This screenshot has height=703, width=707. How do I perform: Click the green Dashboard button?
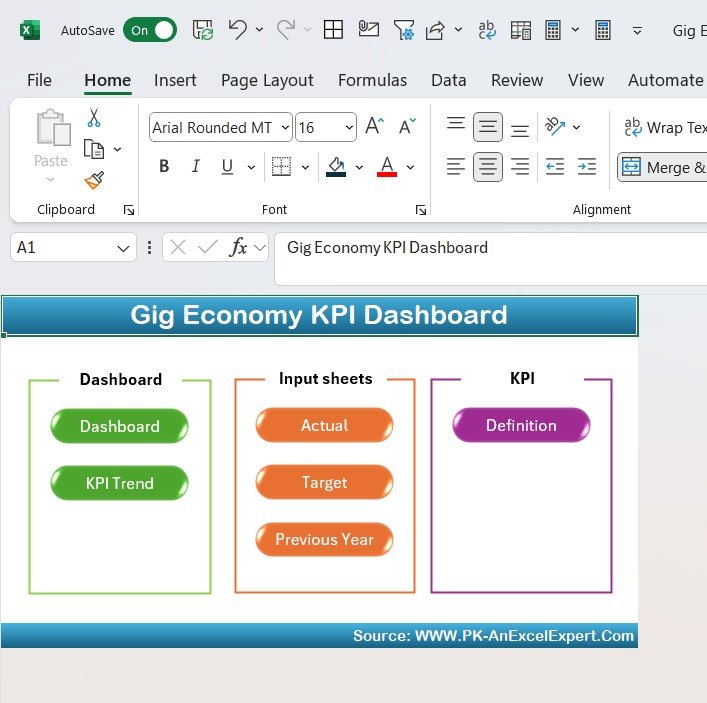pyautogui.click(x=119, y=426)
